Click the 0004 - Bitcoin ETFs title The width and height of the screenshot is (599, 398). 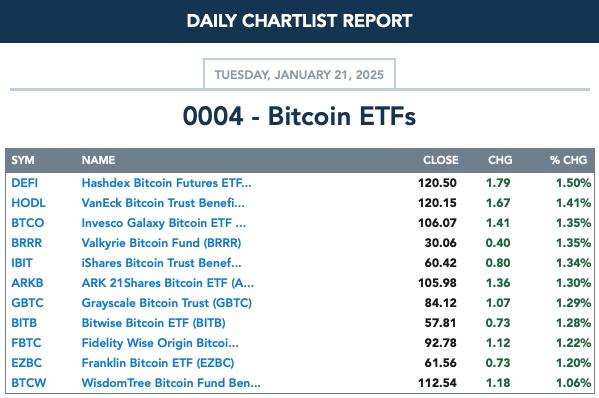point(300,116)
